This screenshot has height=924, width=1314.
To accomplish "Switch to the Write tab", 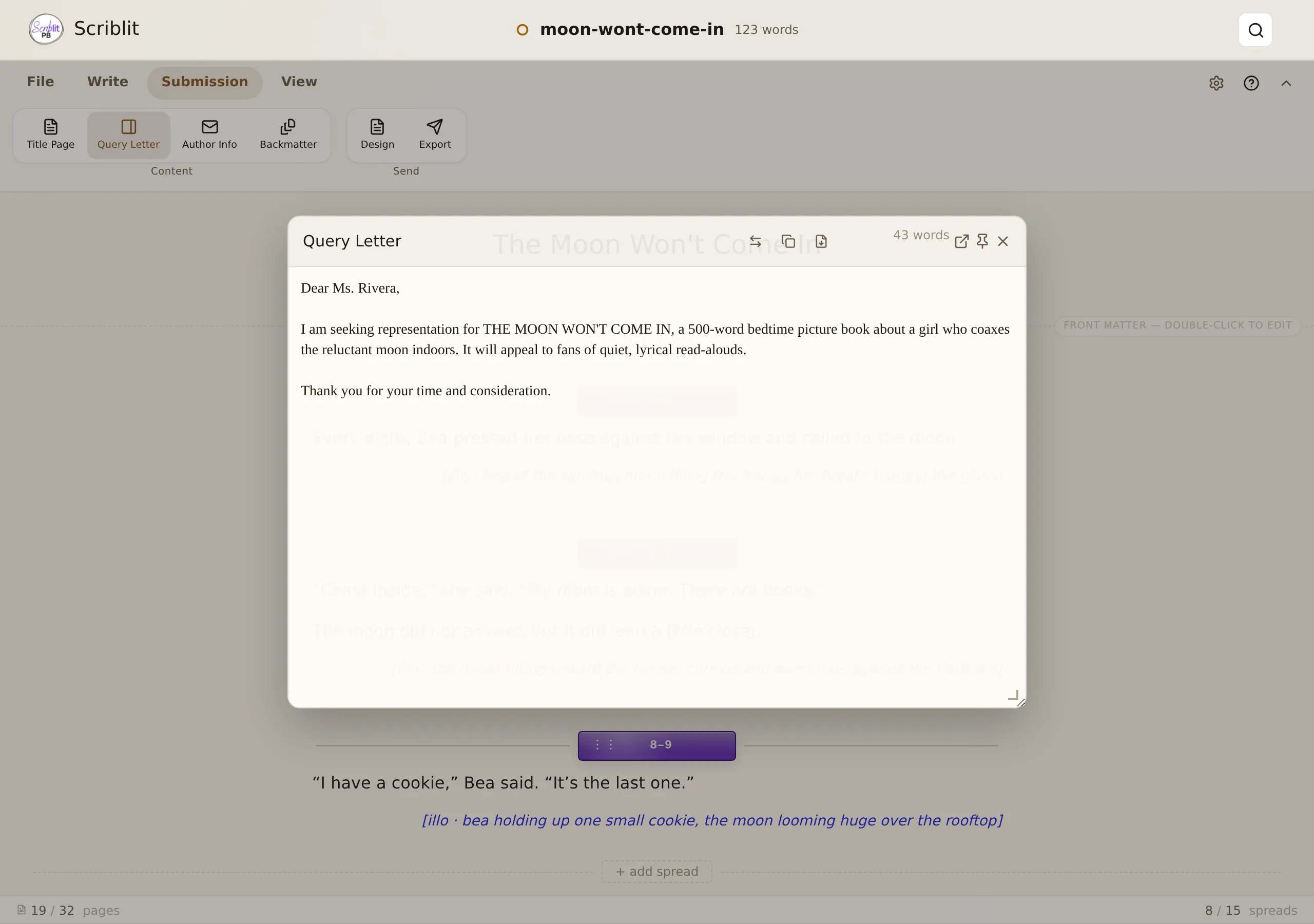I will (x=108, y=82).
